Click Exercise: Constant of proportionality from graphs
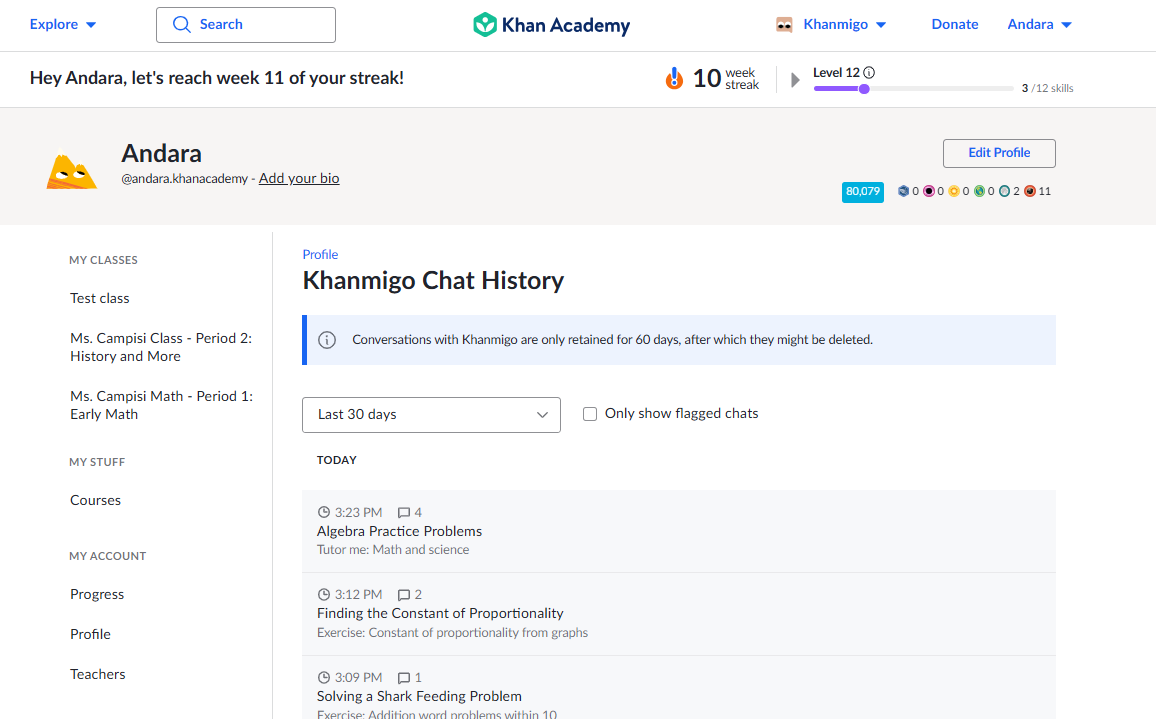This screenshot has height=719, width=1156. click(452, 633)
